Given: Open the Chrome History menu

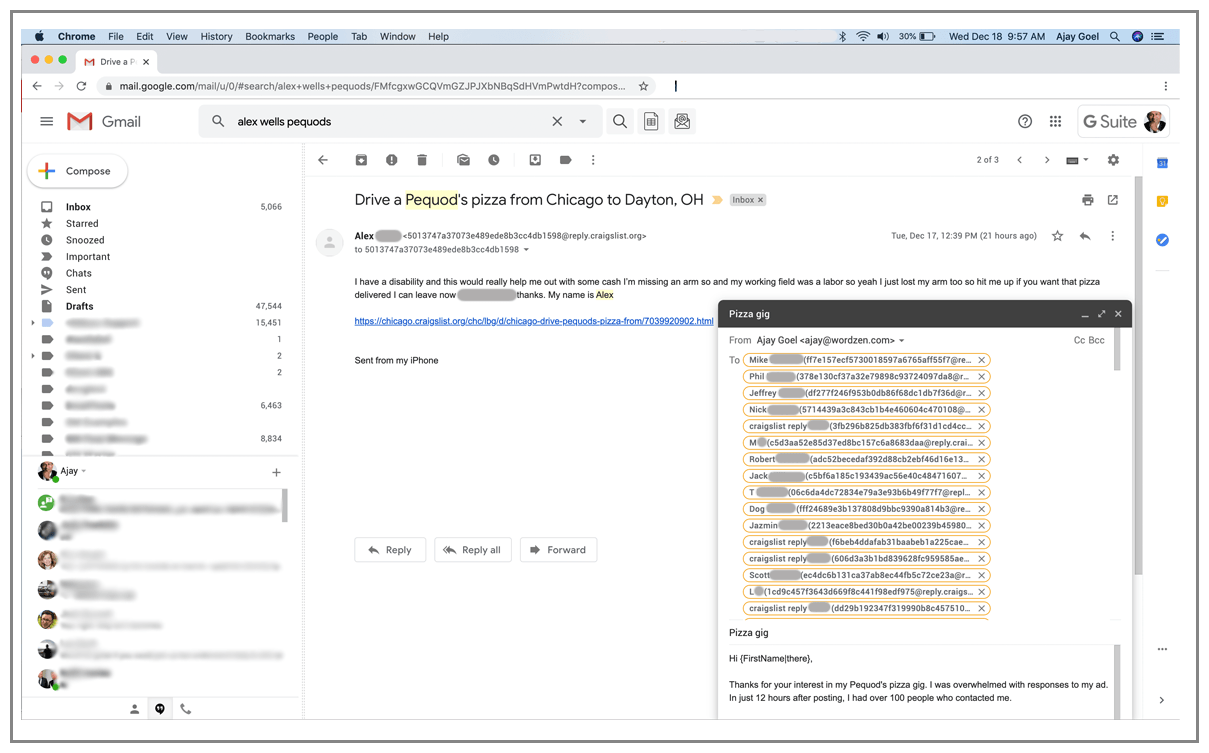Looking at the screenshot, I should [216, 36].
